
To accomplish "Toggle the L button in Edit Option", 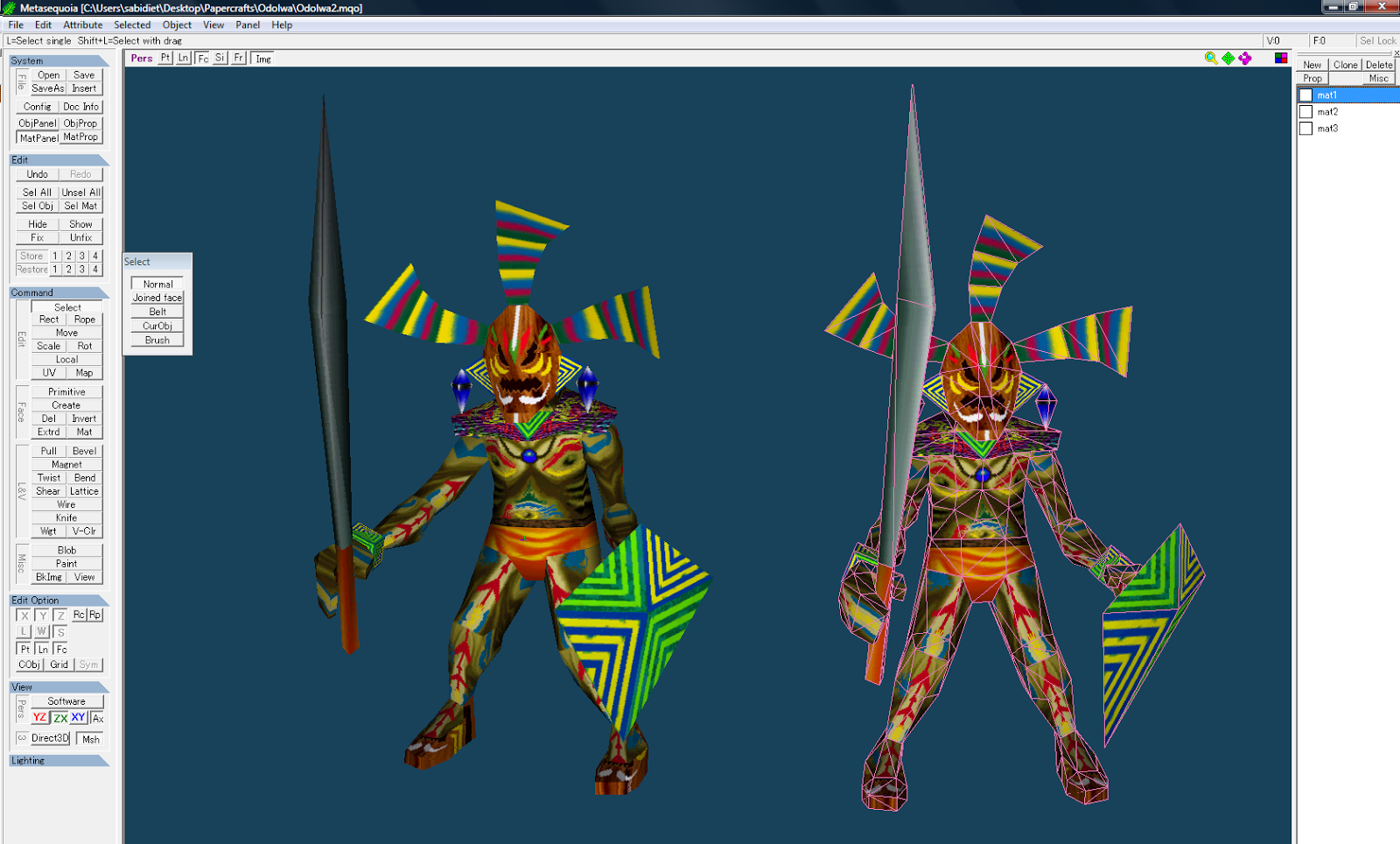I will pyautogui.click(x=24, y=631).
